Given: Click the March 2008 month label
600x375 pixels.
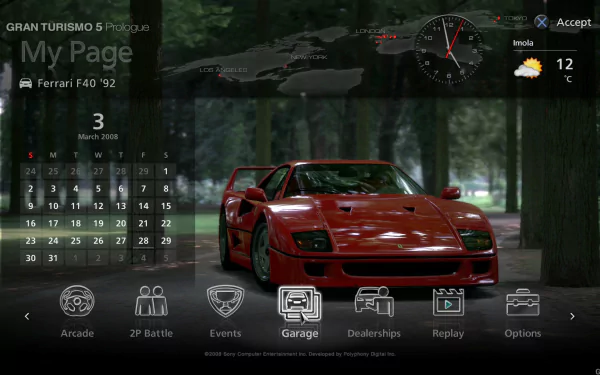Looking at the screenshot, I should (98, 137).
